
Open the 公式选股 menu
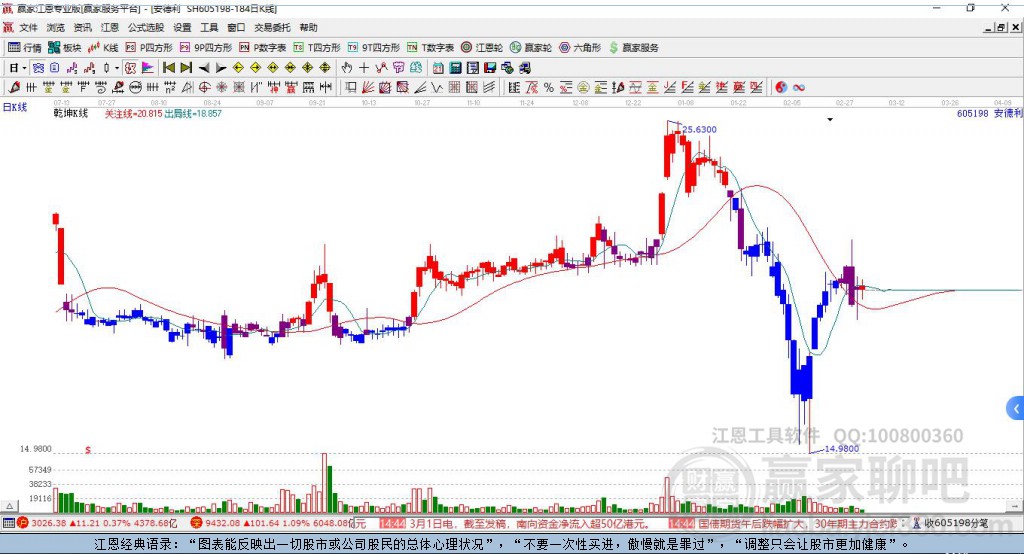pyautogui.click(x=146, y=27)
